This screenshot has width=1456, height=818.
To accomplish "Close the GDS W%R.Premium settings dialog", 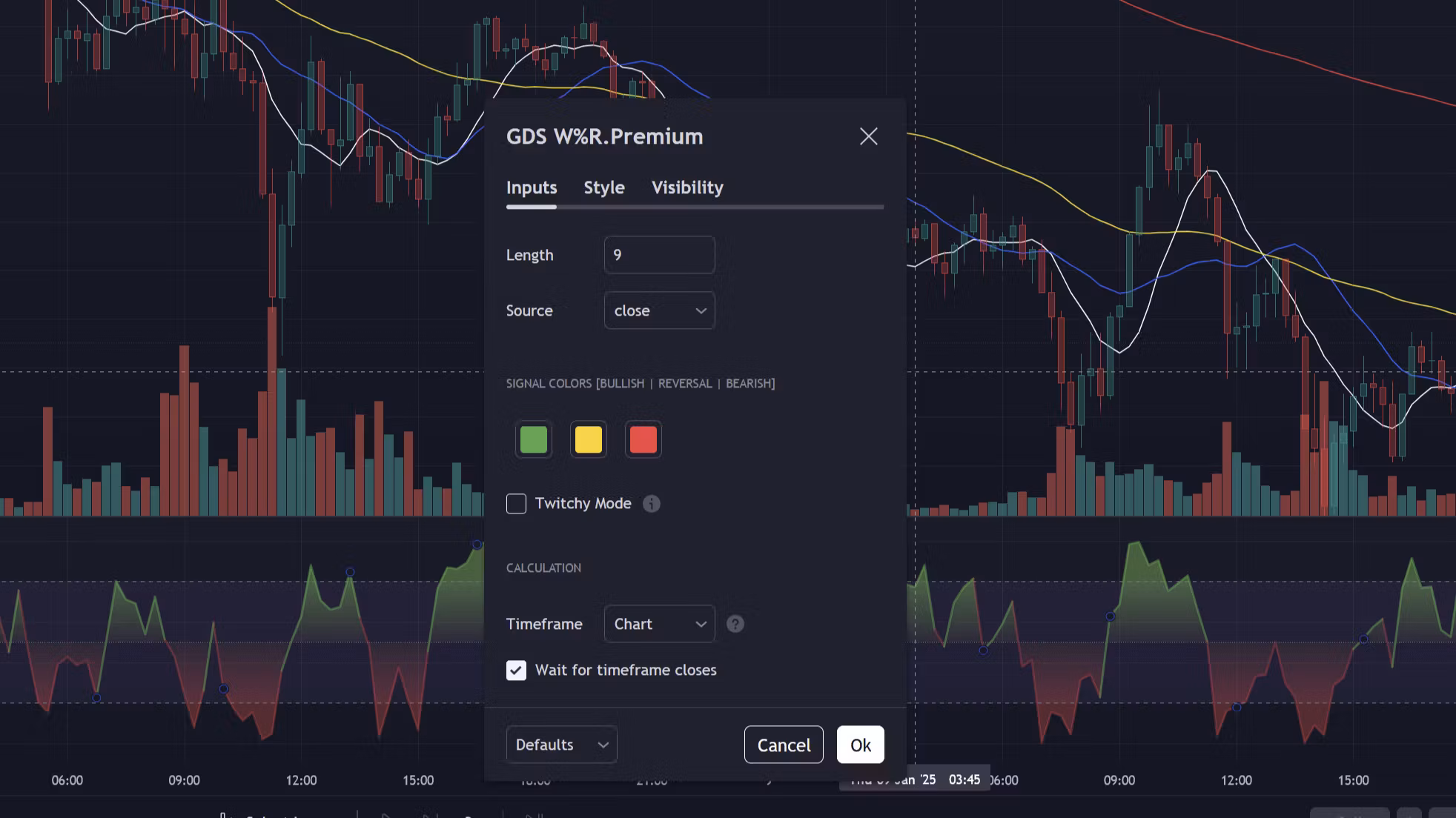I will click(x=868, y=136).
